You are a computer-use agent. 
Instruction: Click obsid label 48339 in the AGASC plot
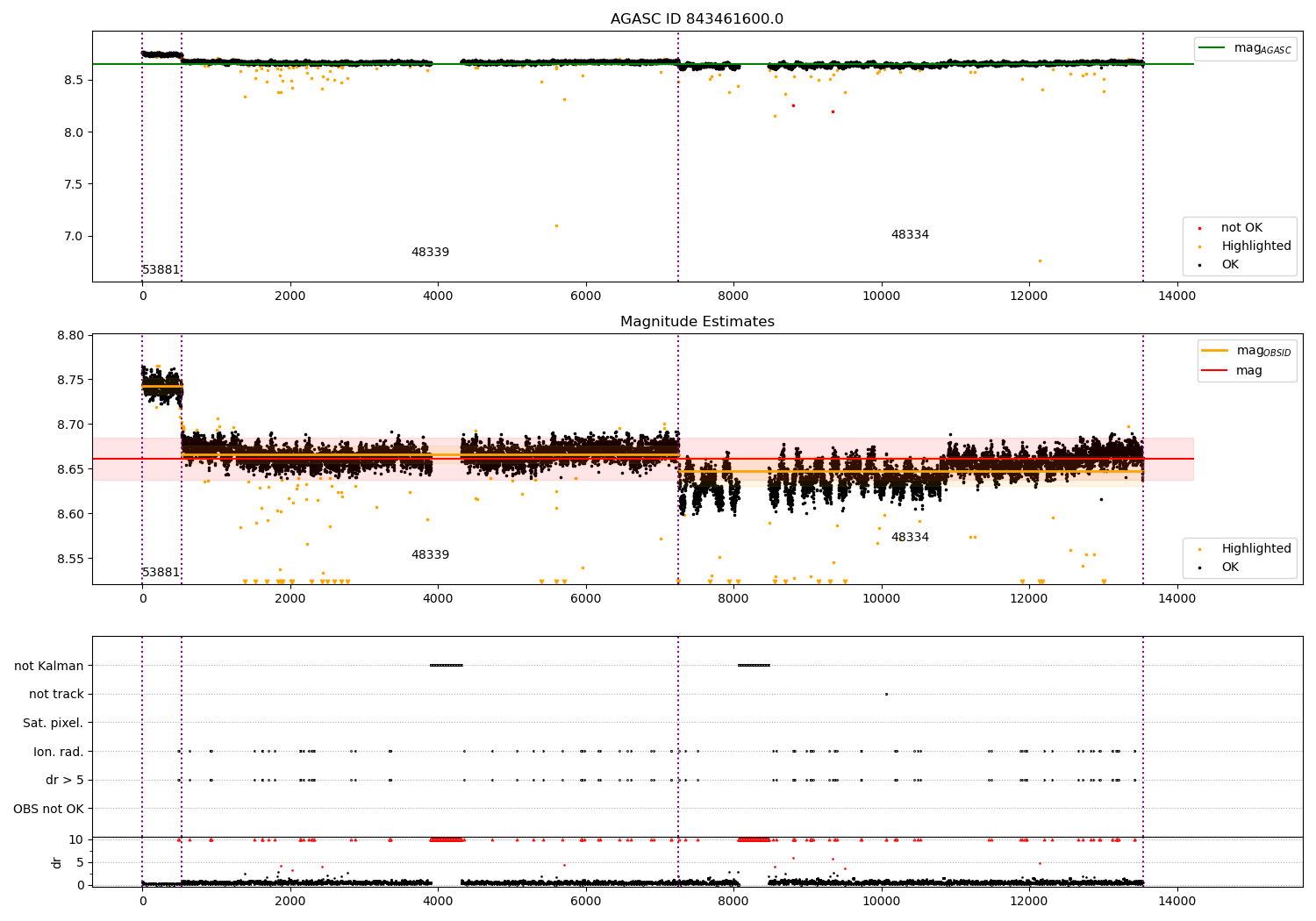[430, 253]
